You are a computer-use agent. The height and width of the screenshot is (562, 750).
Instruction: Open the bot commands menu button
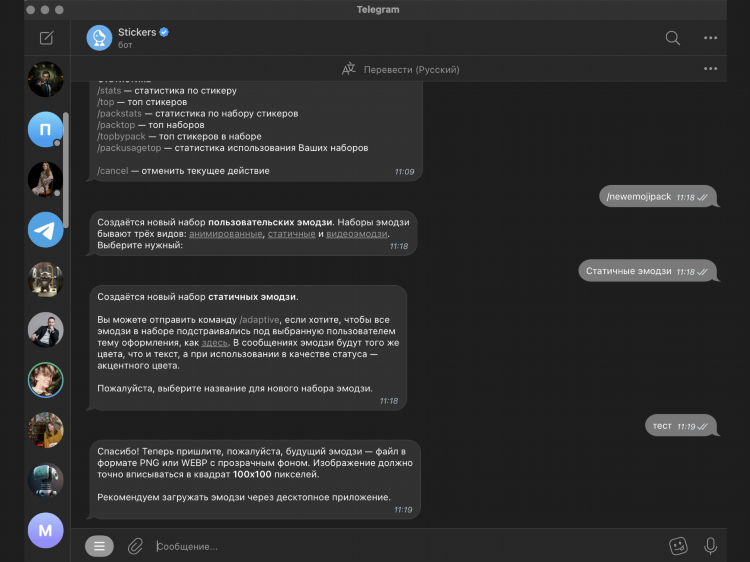coord(99,546)
